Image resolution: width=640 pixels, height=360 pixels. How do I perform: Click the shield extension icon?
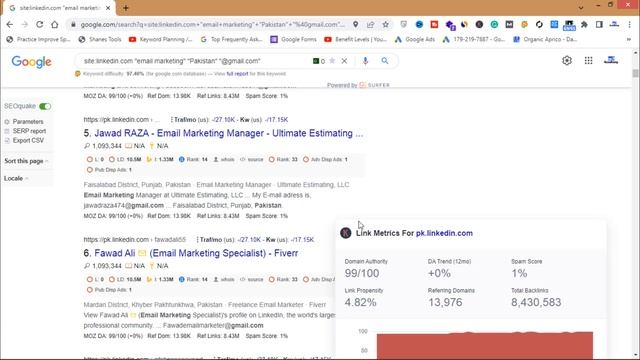pos(404,24)
